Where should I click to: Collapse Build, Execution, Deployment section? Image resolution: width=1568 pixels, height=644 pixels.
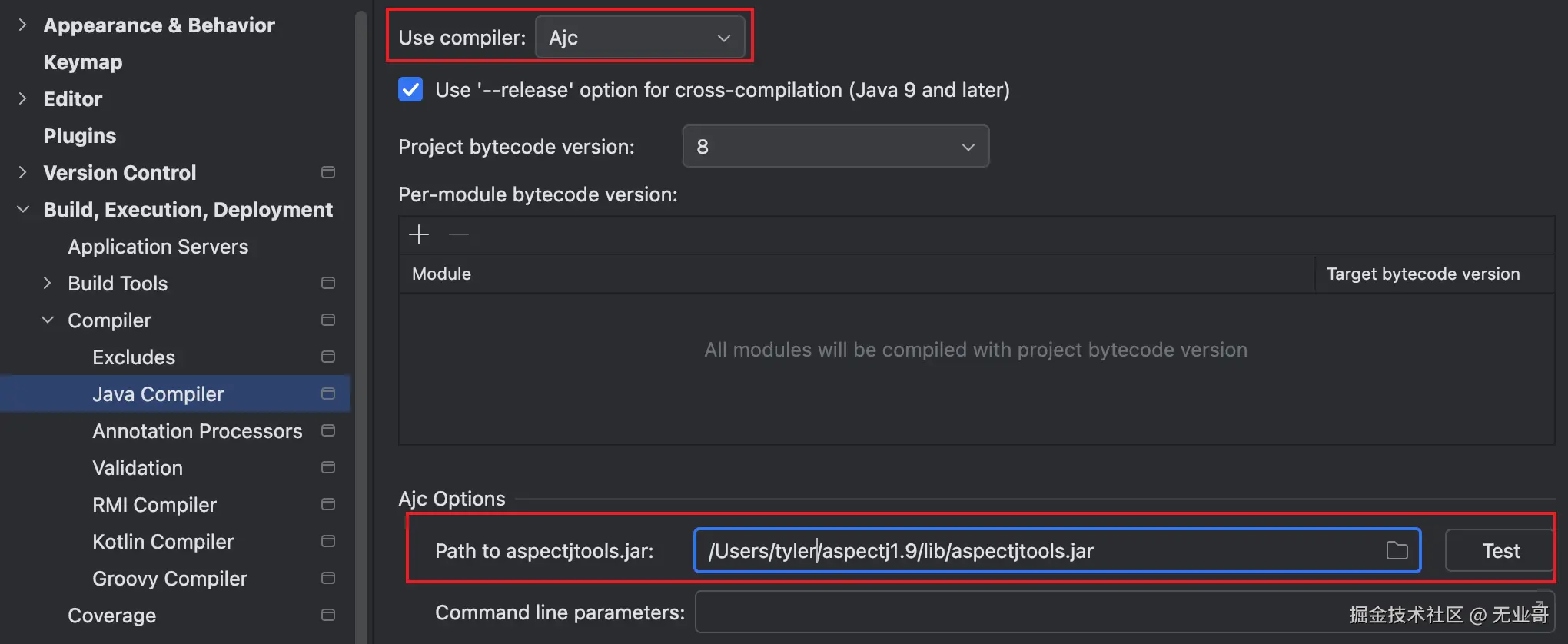[23, 209]
